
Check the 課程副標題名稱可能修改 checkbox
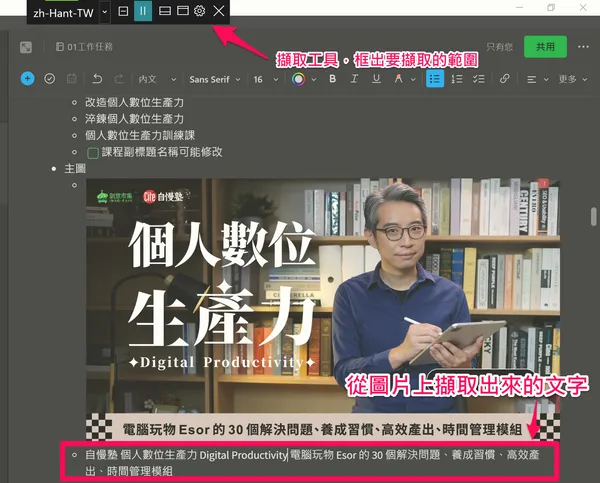[93, 153]
